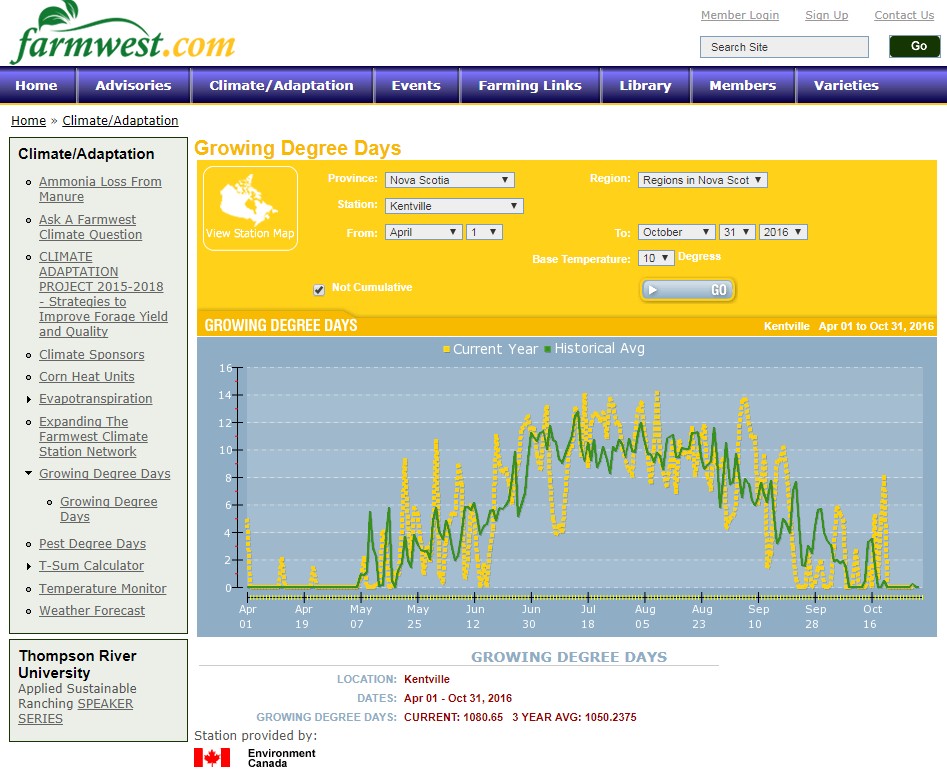Click the green Historical Avg legend swatch
The image size is (947, 784).
(548, 350)
